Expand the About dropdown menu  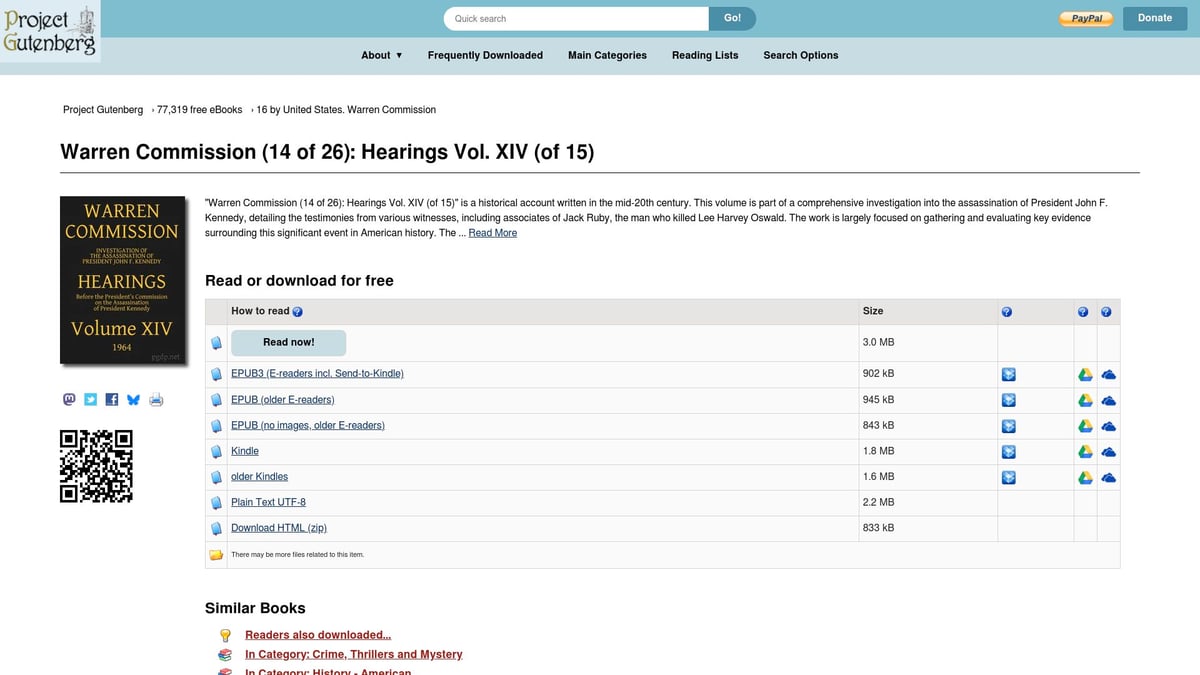pyautogui.click(x=381, y=55)
